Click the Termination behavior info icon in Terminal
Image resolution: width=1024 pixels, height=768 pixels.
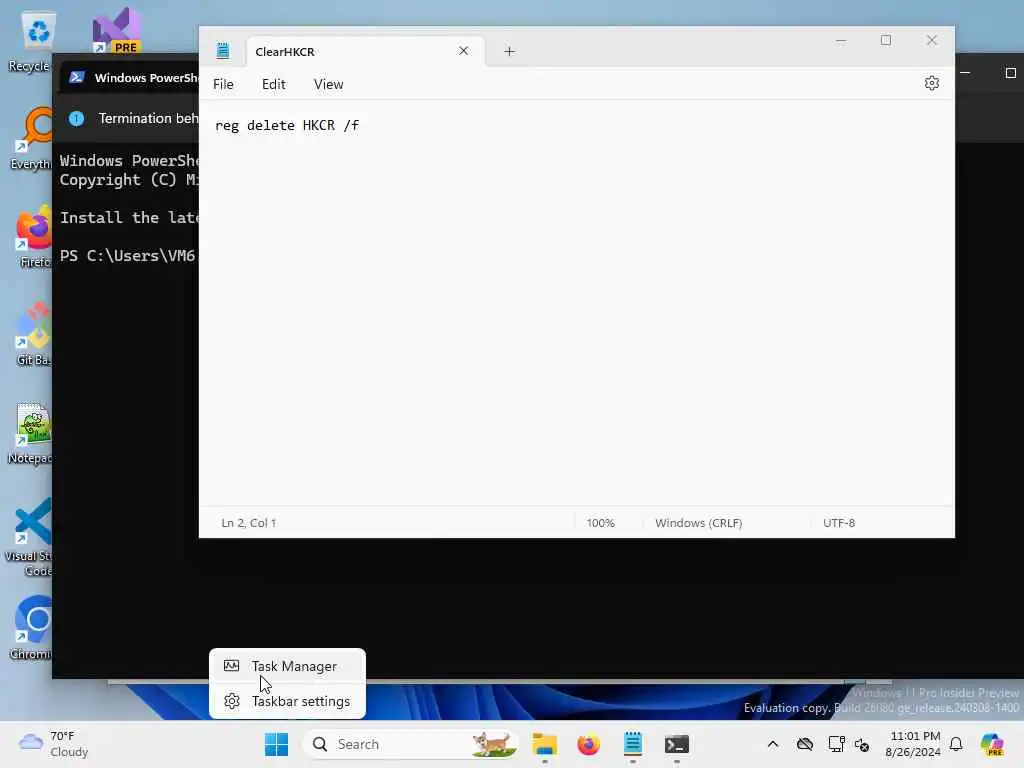76,118
